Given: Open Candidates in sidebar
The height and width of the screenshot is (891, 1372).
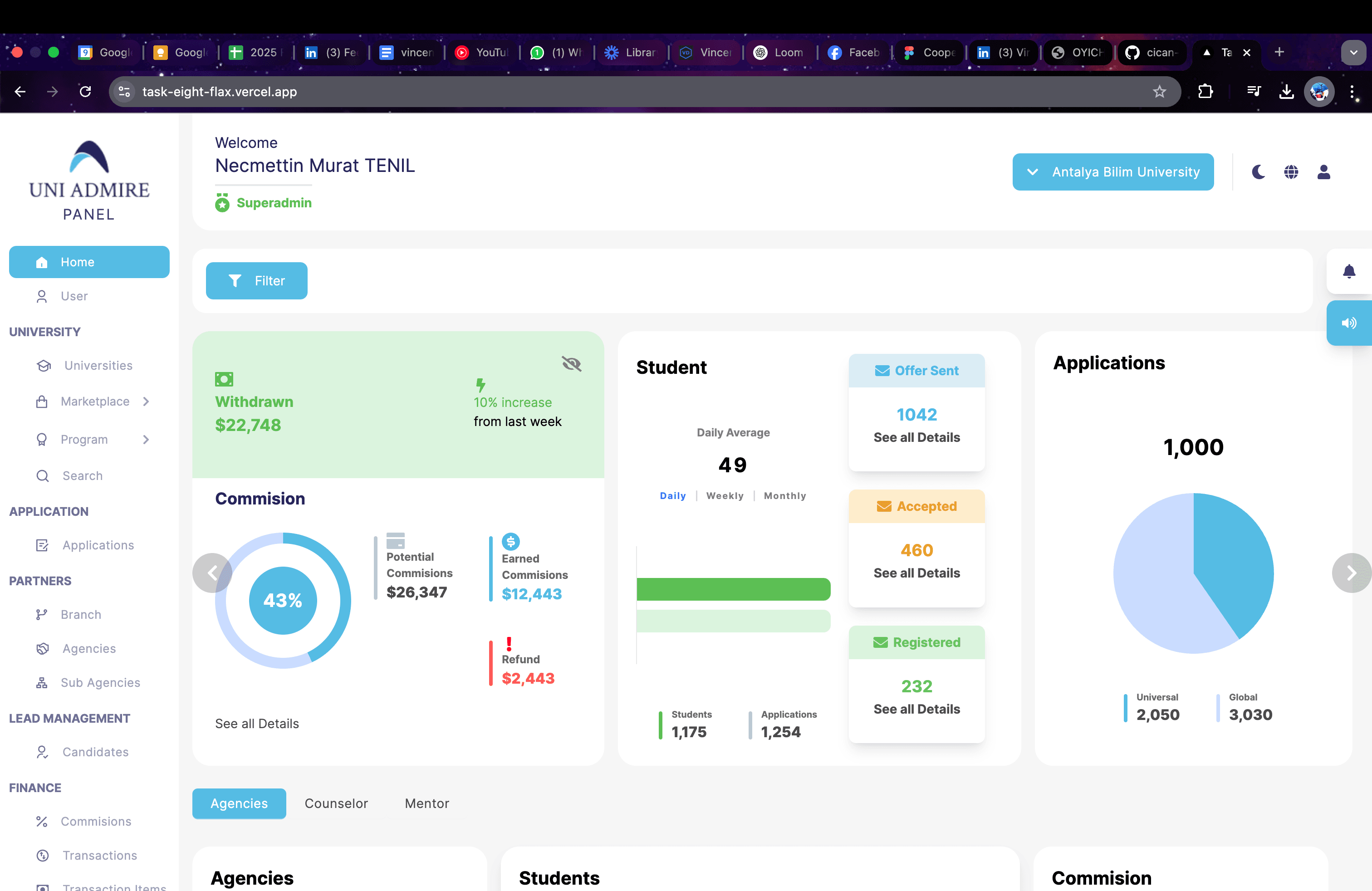Looking at the screenshot, I should coord(83,752).
